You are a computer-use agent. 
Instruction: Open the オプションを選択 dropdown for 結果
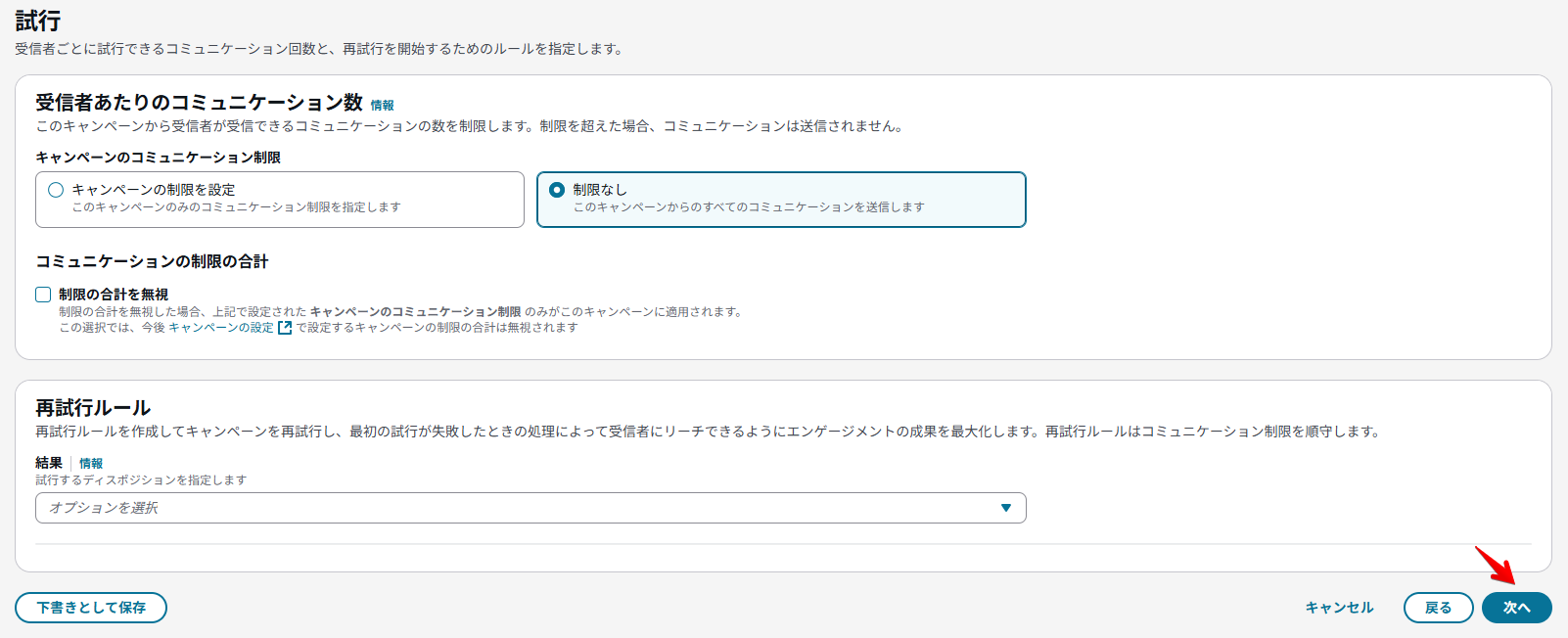coord(530,508)
